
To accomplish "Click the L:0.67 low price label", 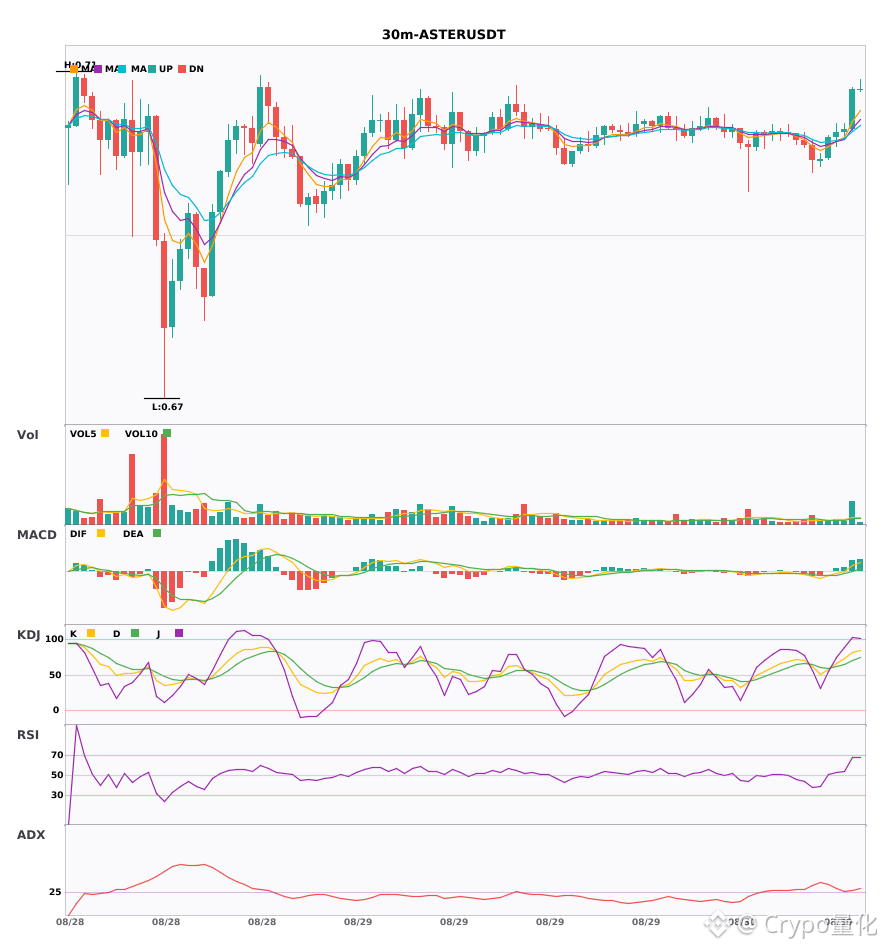I will 167,407.
